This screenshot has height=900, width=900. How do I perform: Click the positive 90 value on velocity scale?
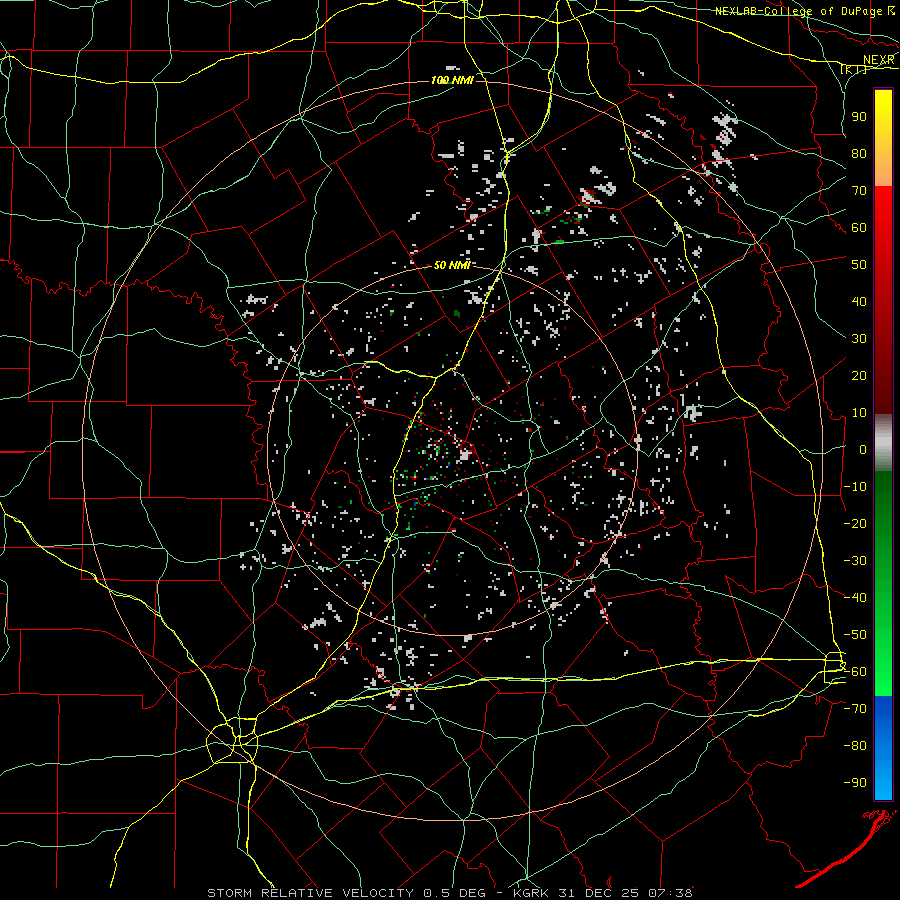[x=859, y=117]
